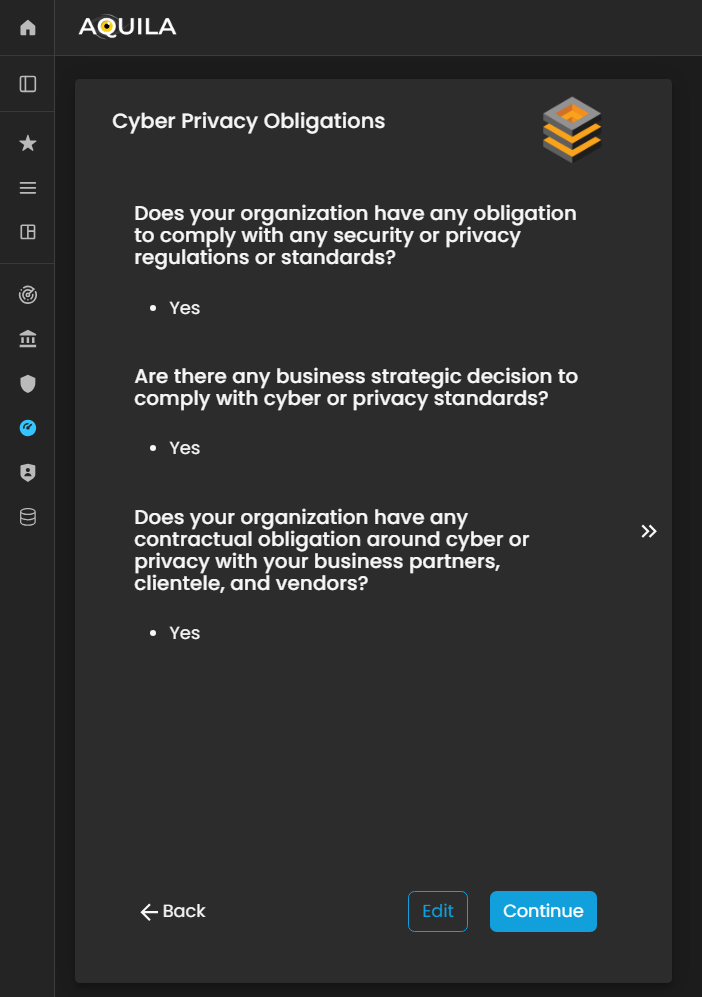
Task: Open the database cylinder icon in sidebar
Action: pyautogui.click(x=28, y=517)
